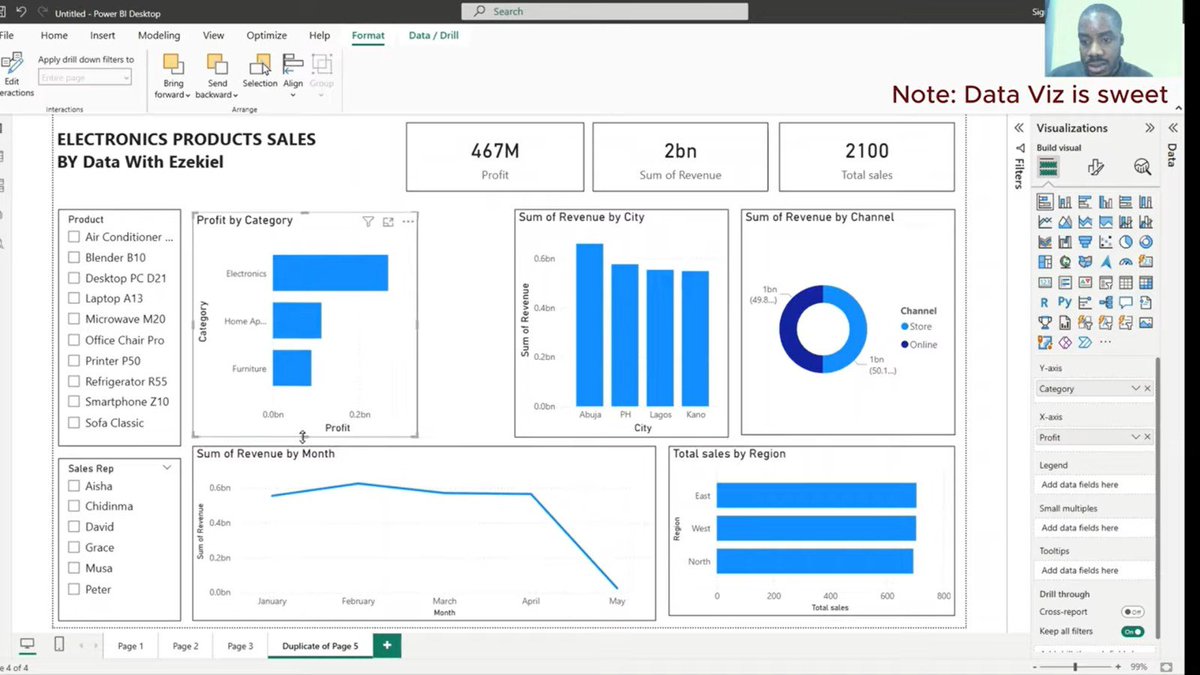Add a new report page with plus button
This screenshot has width=1200, height=675.
click(x=387, y=646)
